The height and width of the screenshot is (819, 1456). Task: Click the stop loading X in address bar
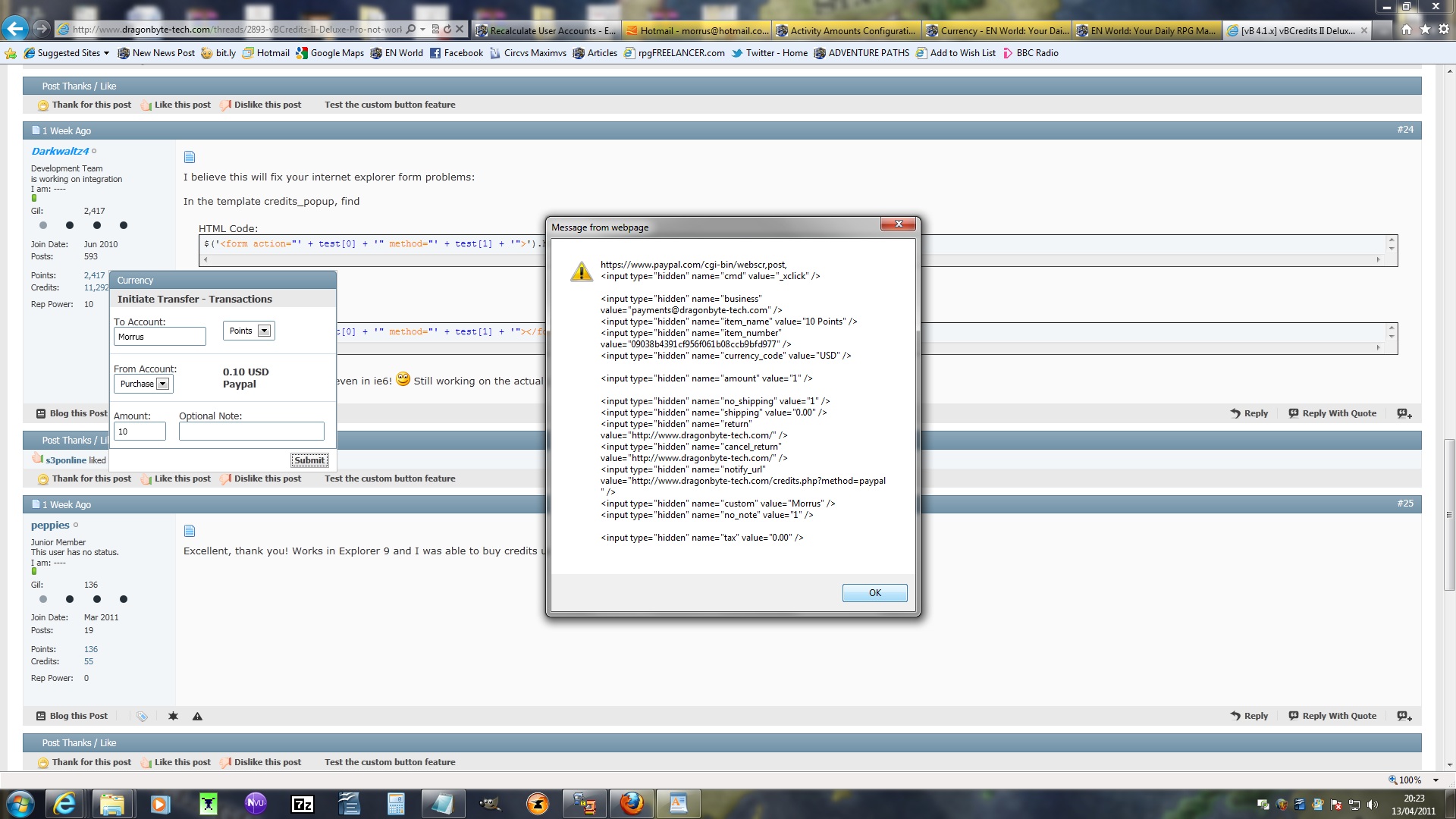coord(460,30)
